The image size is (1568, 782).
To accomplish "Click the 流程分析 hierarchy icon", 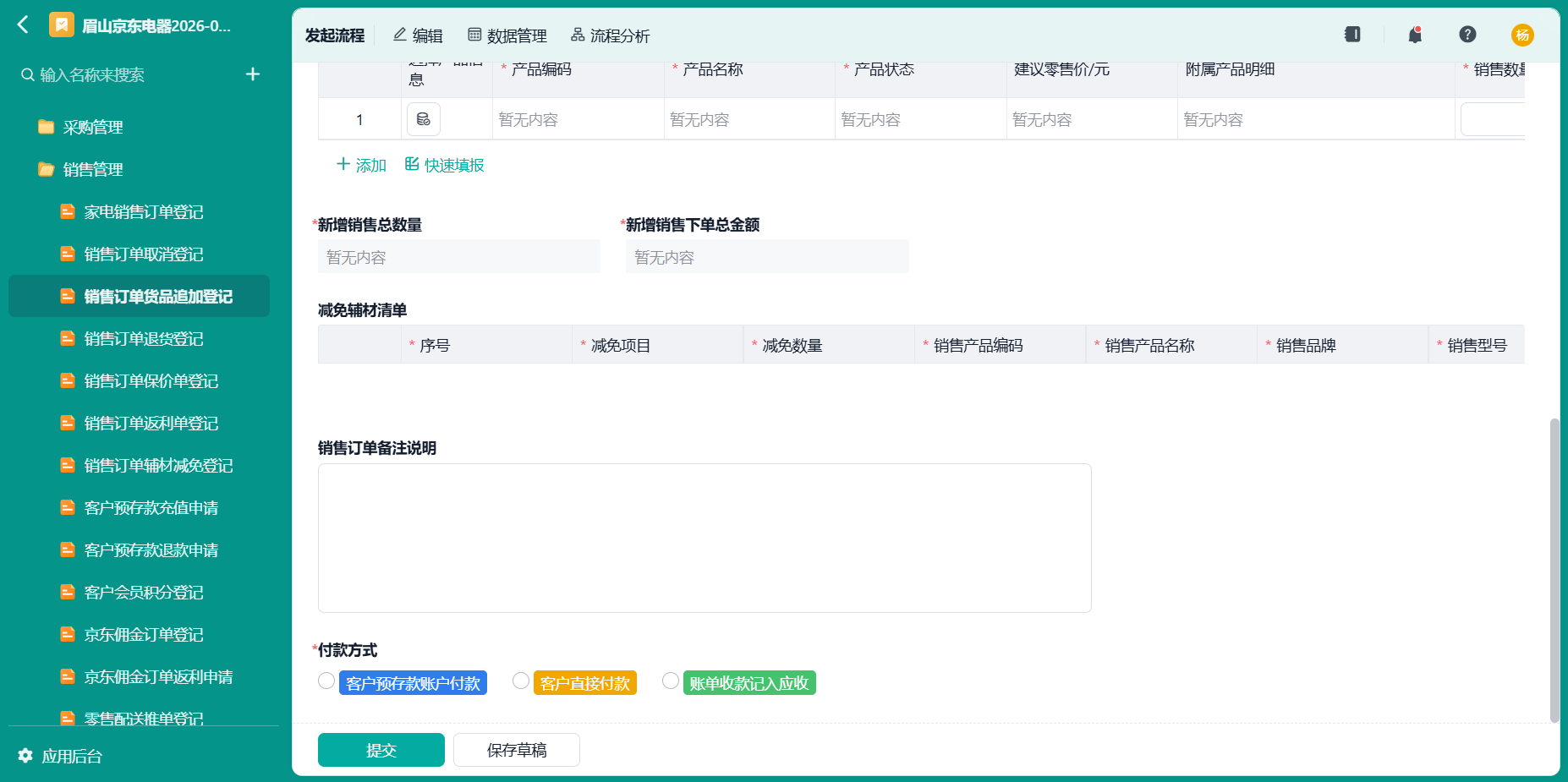I will pos(578,35).
